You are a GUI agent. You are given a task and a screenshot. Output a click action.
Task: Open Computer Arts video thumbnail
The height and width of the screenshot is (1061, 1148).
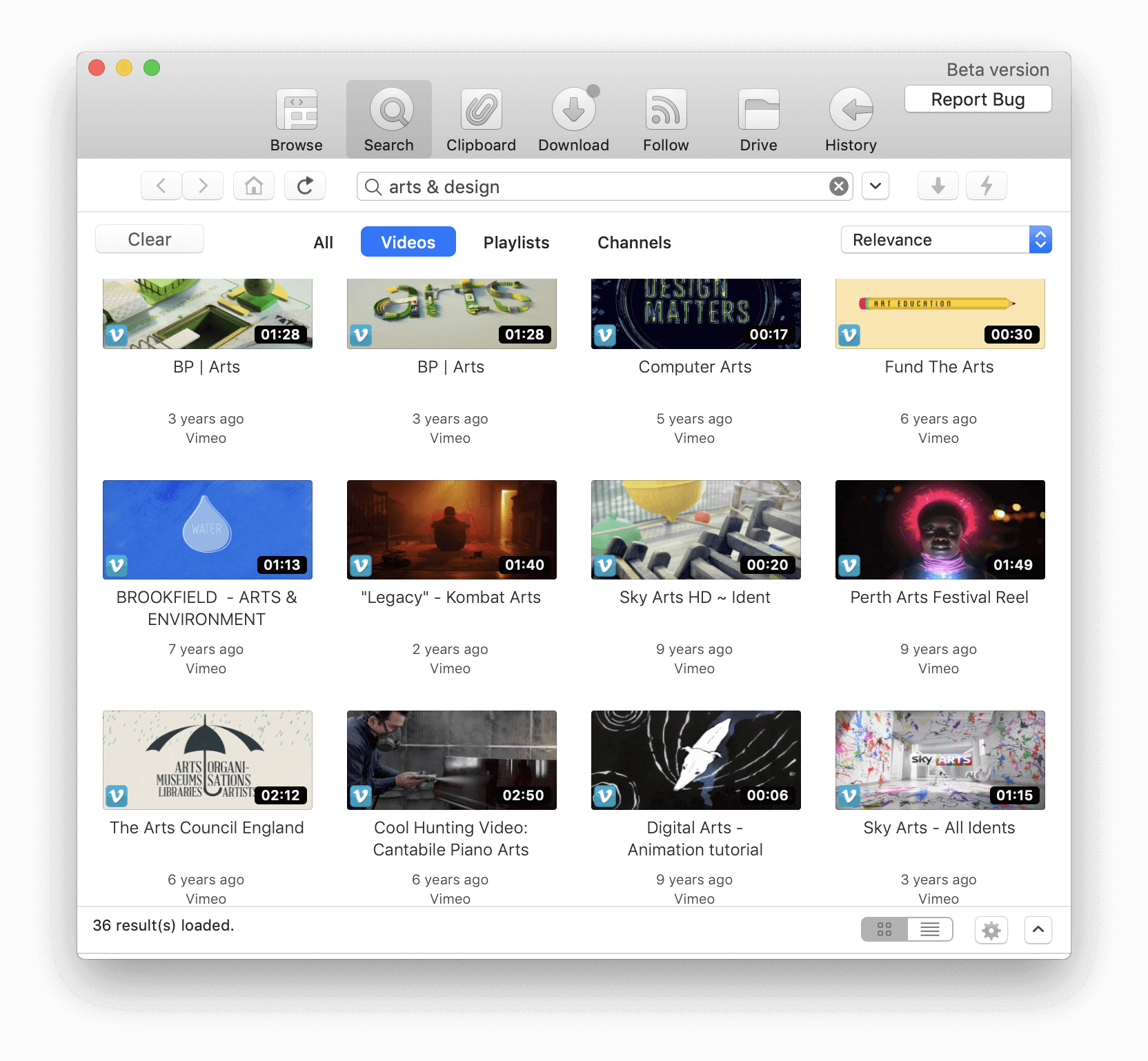(x=696, y=314)
